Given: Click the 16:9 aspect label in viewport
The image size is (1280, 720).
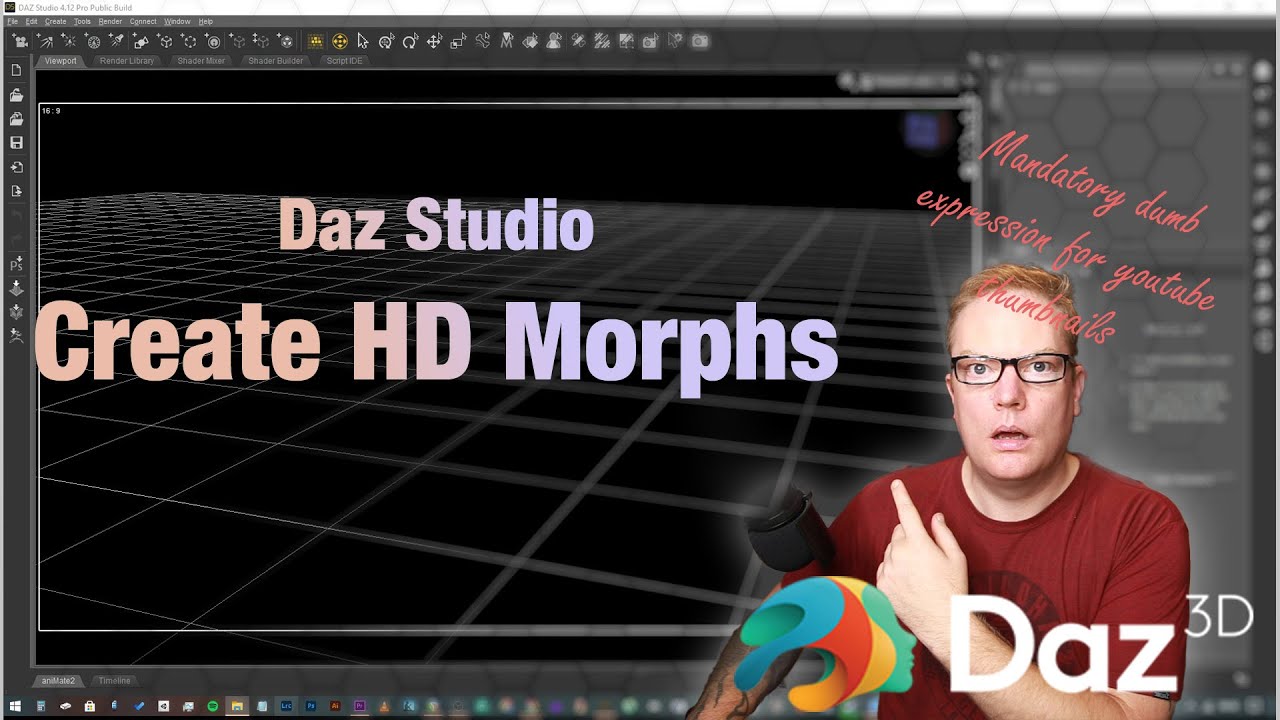Looking at the screenshot, I should (51, 111).
